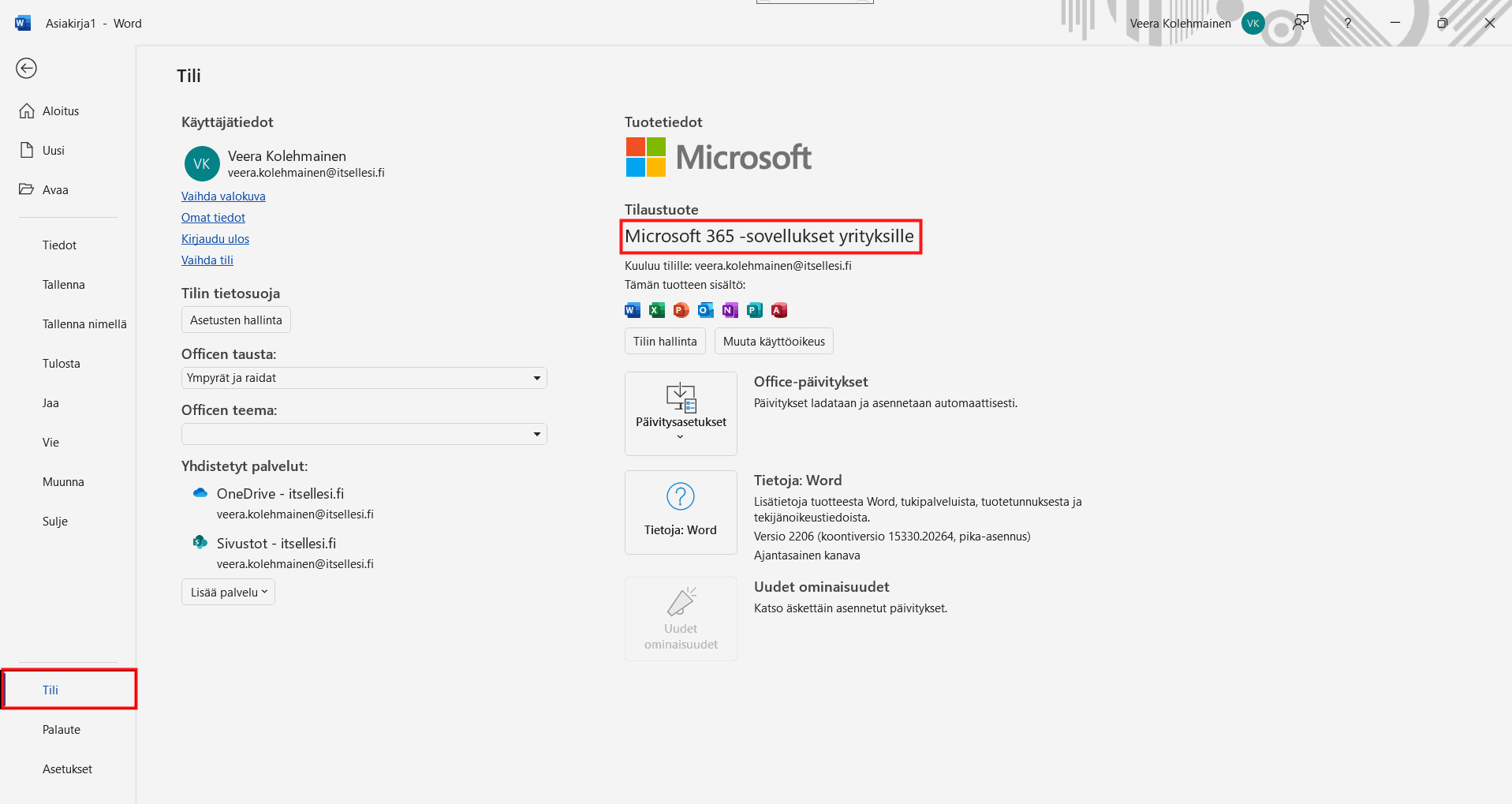Open the coauthoring person icon in the title bar

[x=1301, y=23]
